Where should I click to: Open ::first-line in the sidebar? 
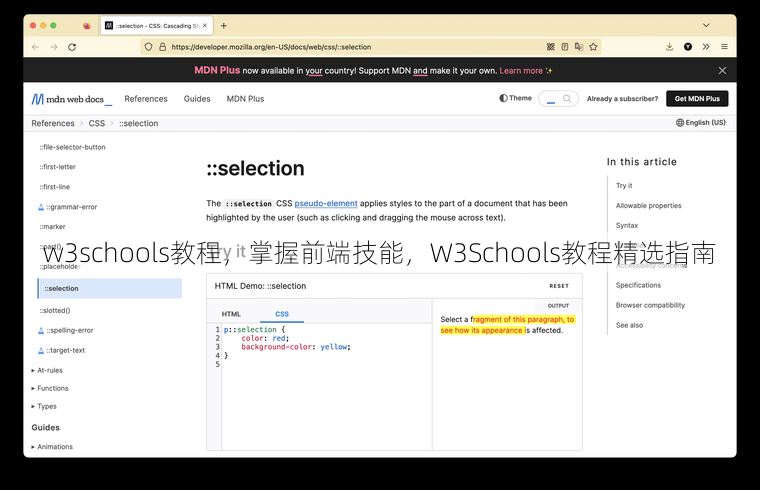coord(54,187)
